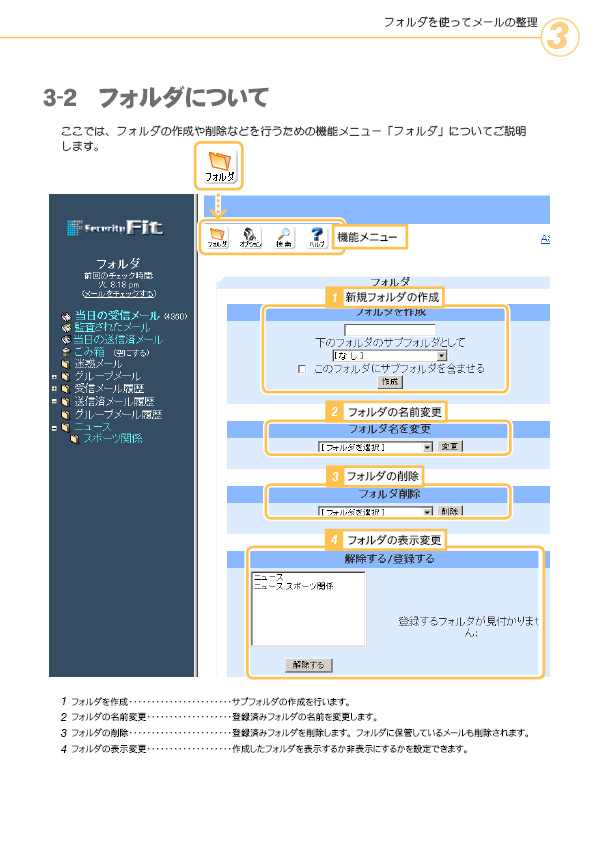Click the メールをチェックする link
Screen dimensions: 595x842
(x=119, y=294)
